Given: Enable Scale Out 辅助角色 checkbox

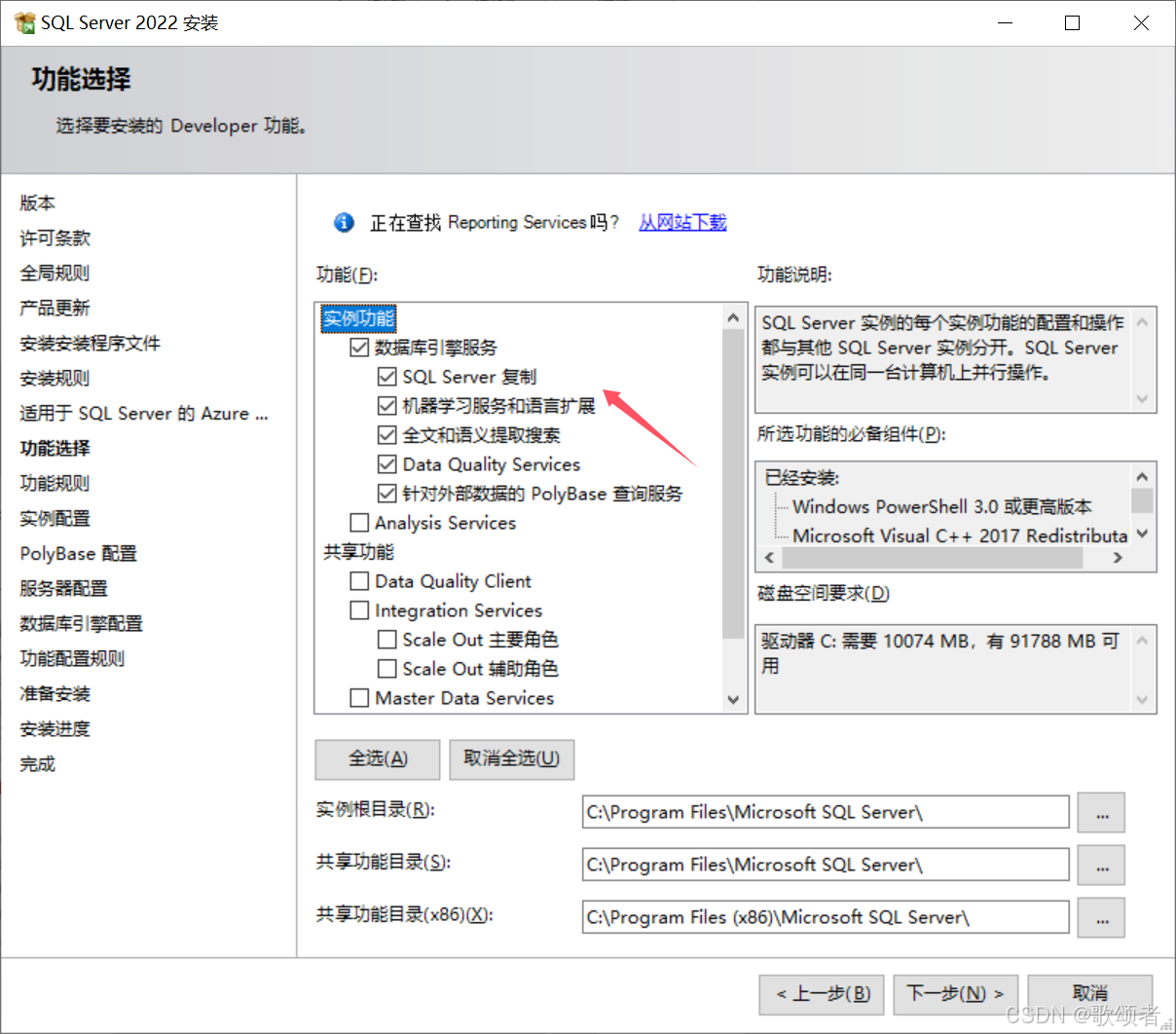Looking at the screenshot, I should (386, 669).
